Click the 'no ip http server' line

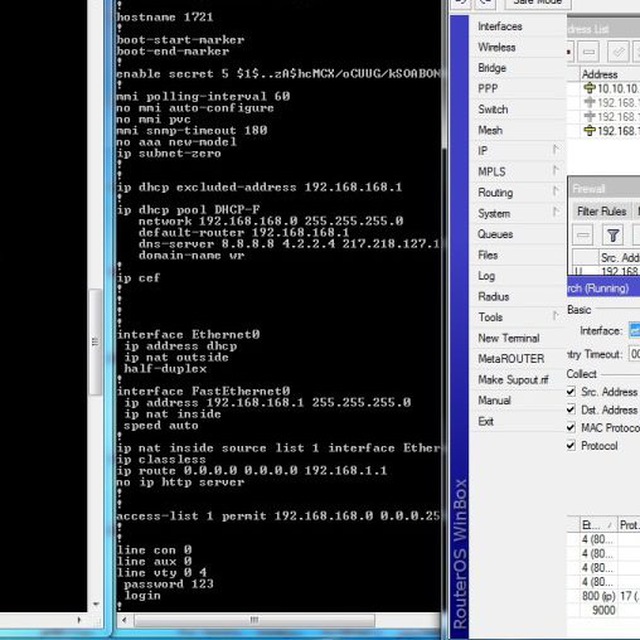[180, 482]
